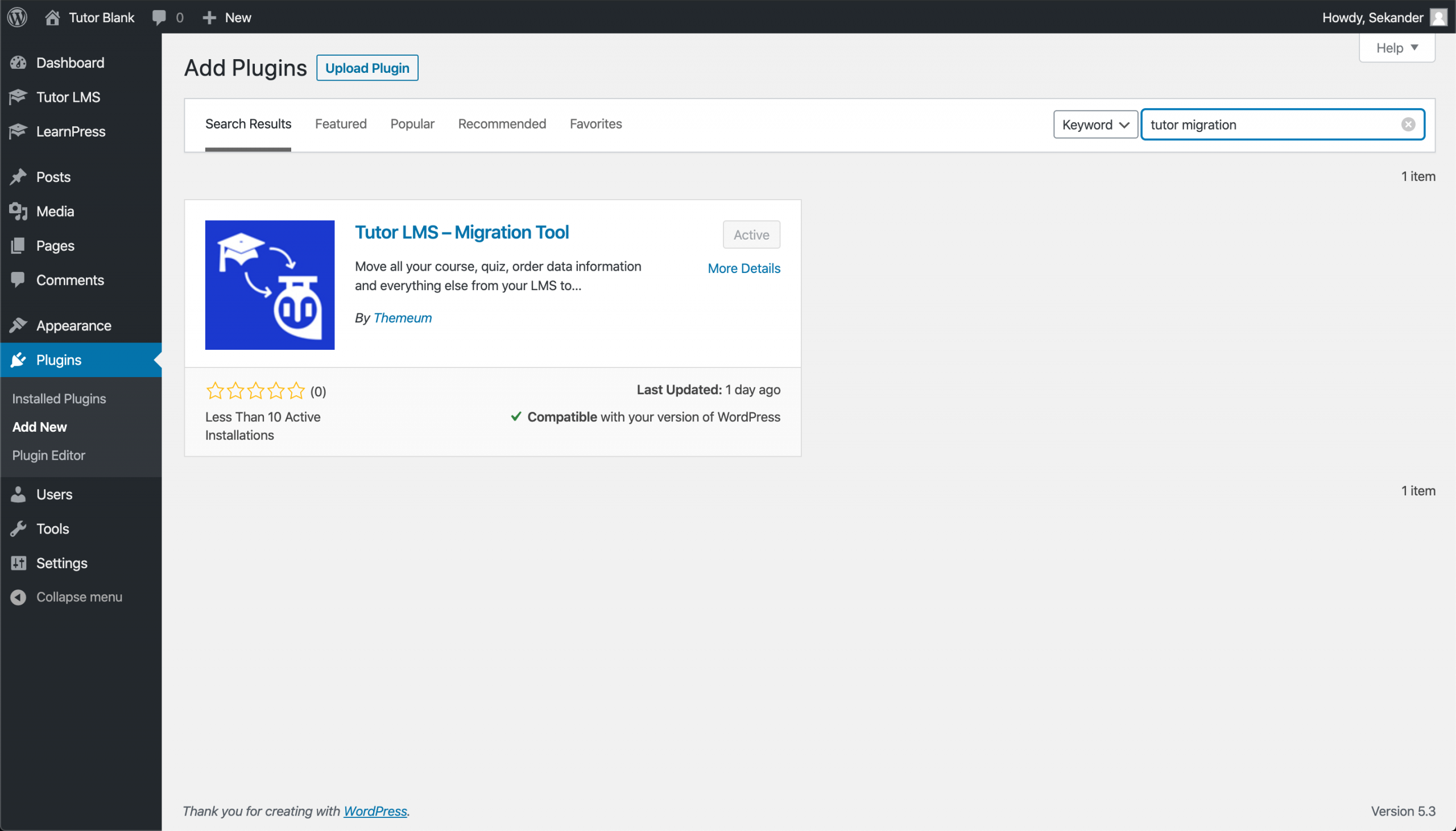Click the Appearance paintbrush icon
Image resolution: width=1456 pixels, height=831 pixels.
coord(18,325)
